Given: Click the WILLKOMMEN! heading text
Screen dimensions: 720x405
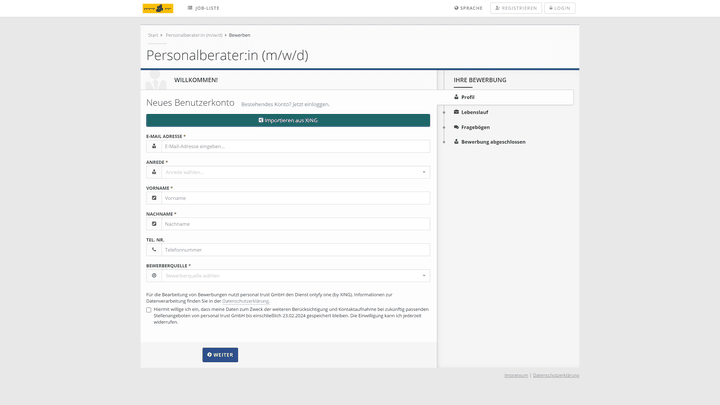Looking at the screenshot, I should coord(196,80).
